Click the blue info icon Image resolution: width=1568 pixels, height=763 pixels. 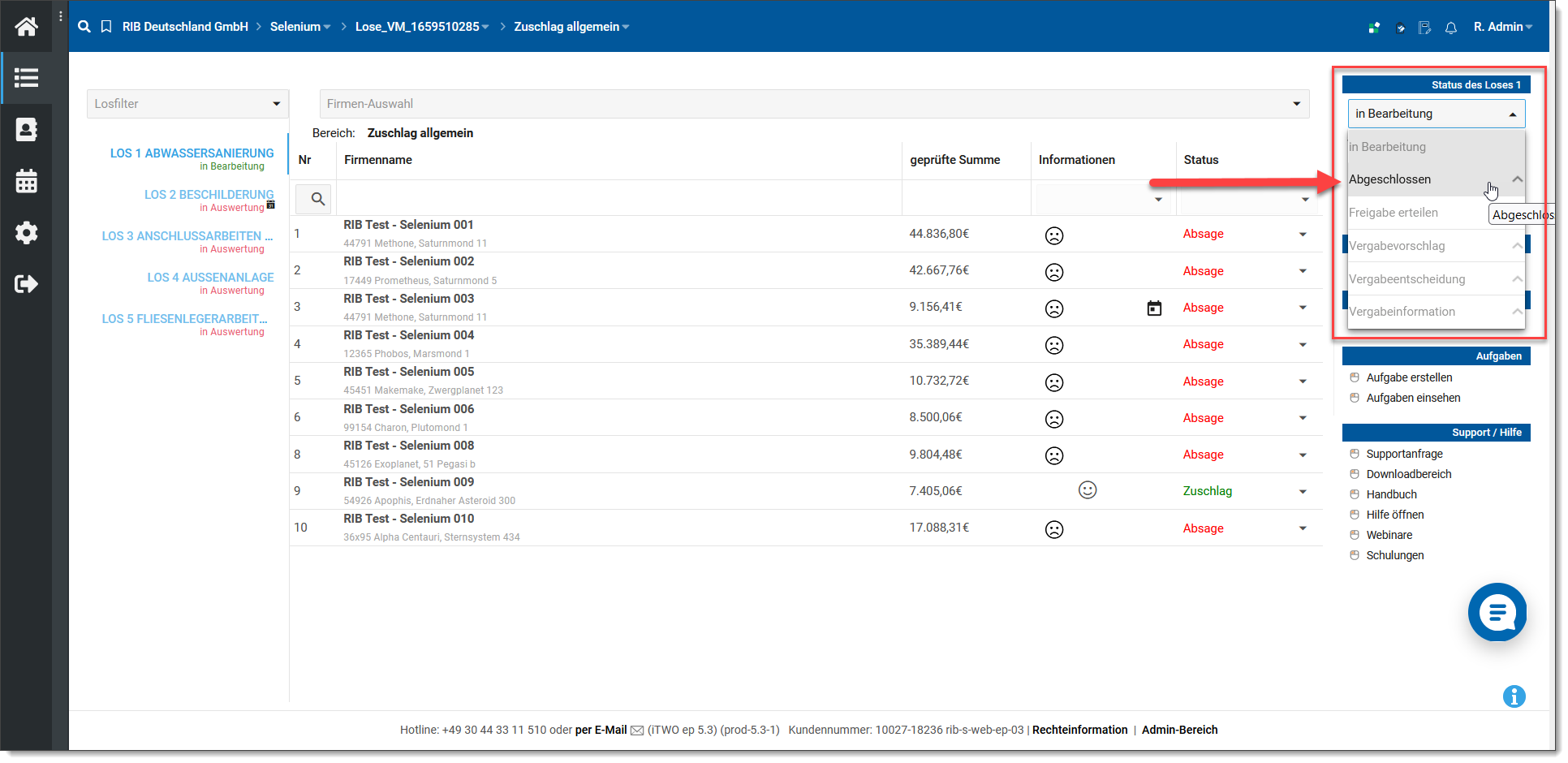pos(1514,696)
